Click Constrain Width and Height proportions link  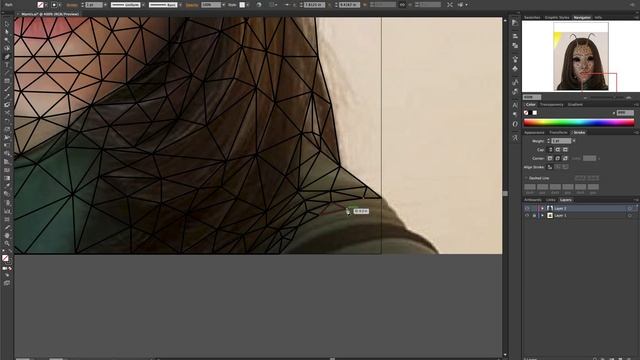pyautogui.click(x=402, y=5)
